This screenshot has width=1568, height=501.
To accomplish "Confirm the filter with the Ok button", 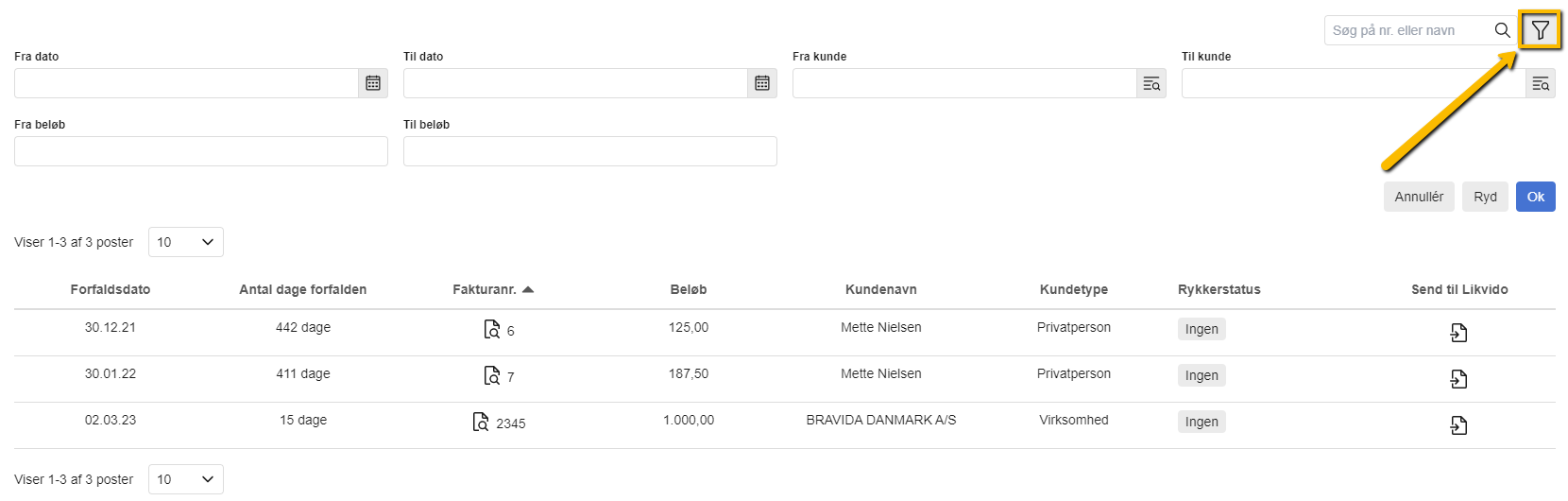I will pos(1536,197).
